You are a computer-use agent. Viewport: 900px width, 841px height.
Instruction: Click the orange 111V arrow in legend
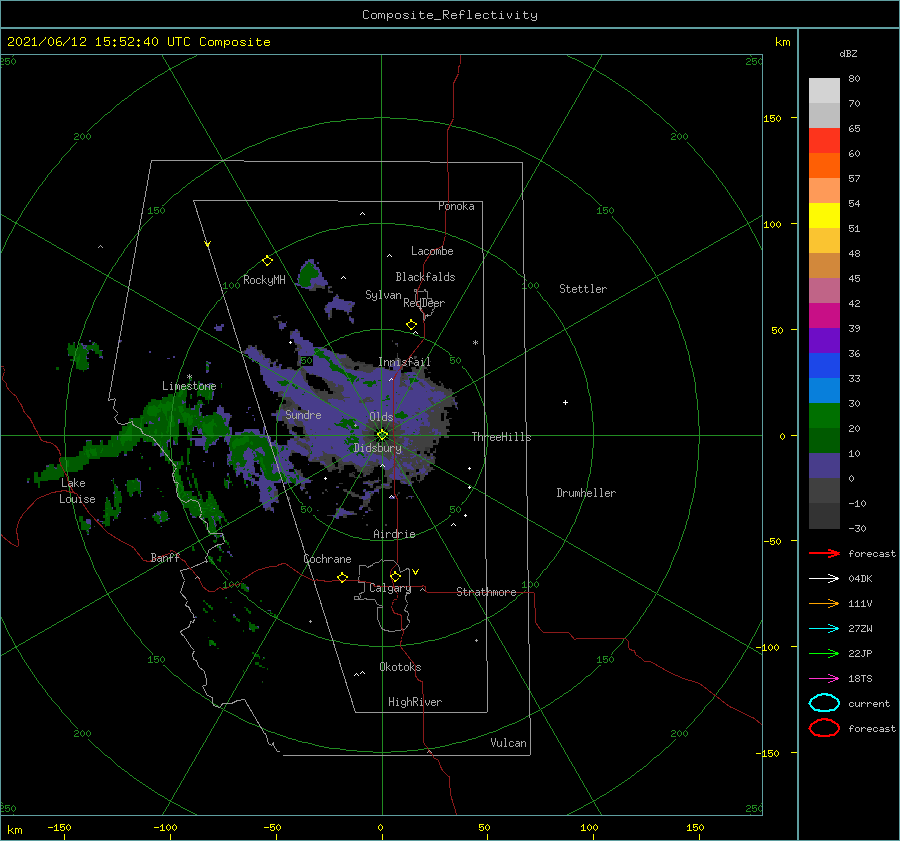(x=824, y=603)
